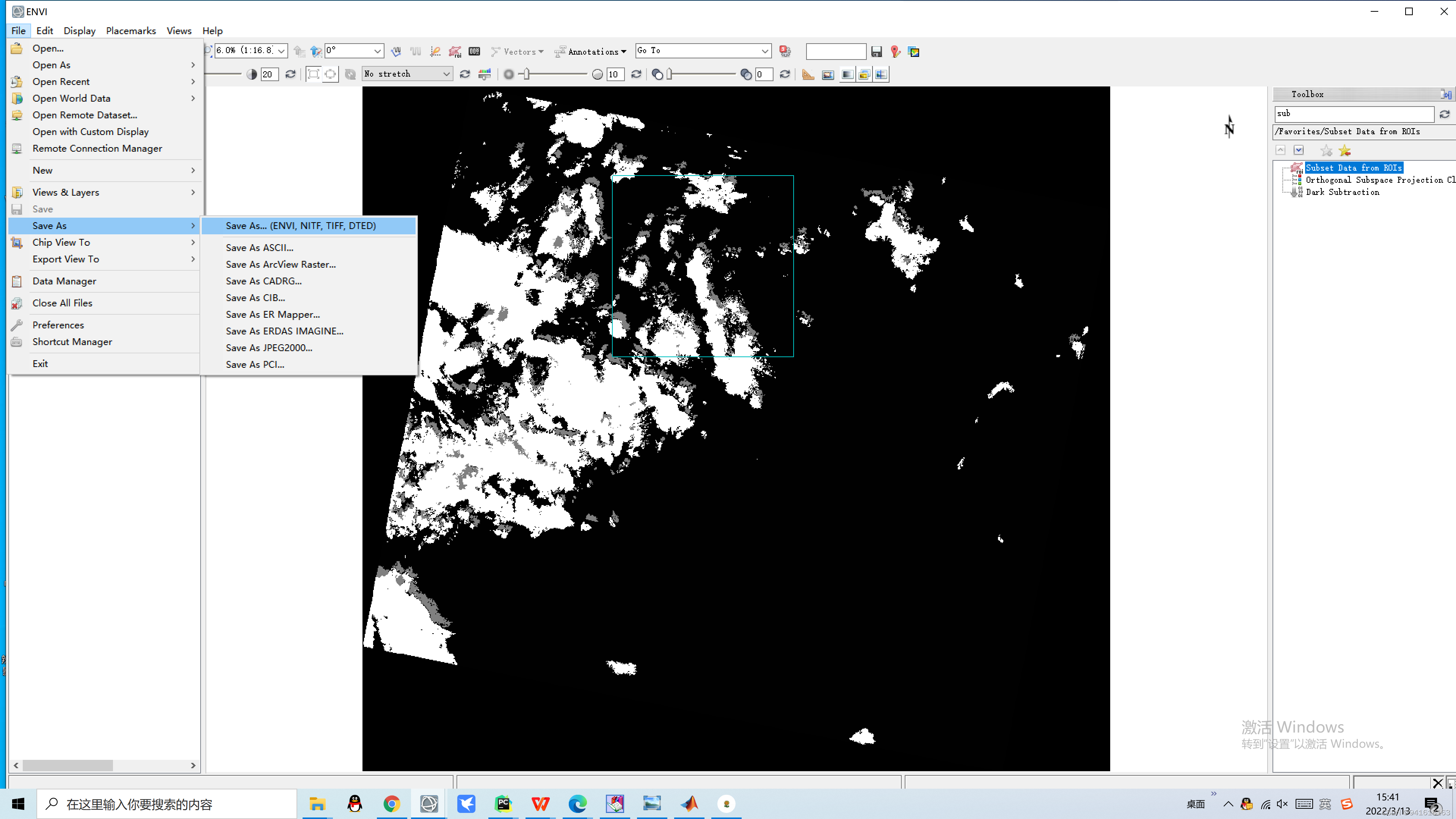Detach the Toolbox panel with its header icon
The height and width of the screenshot is (819, 1456).
tap(1446, 94)
